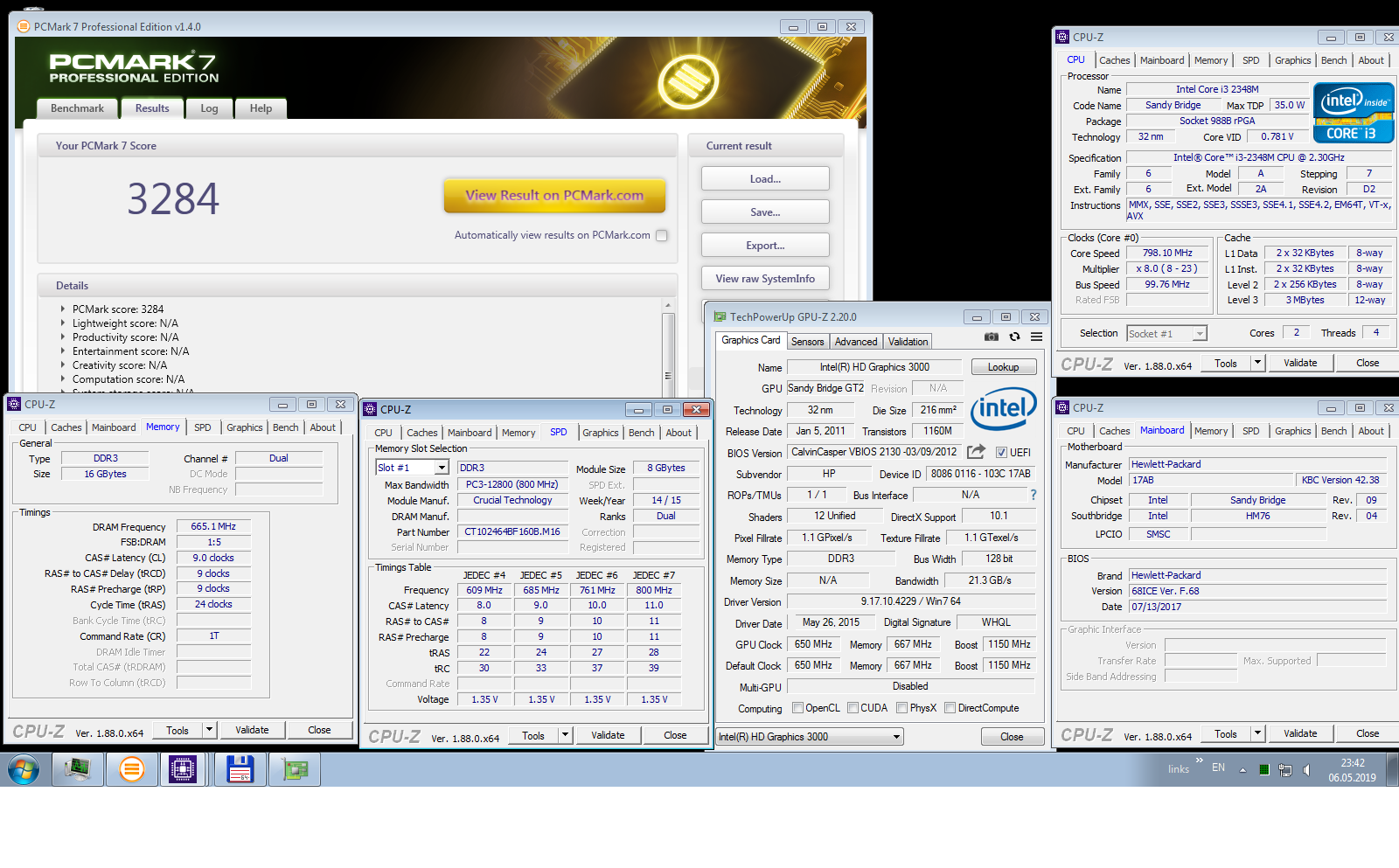The image size is (1399, 868).
Task: Click Lookup button in GPU-Z
Action: tap(1003, 367)
